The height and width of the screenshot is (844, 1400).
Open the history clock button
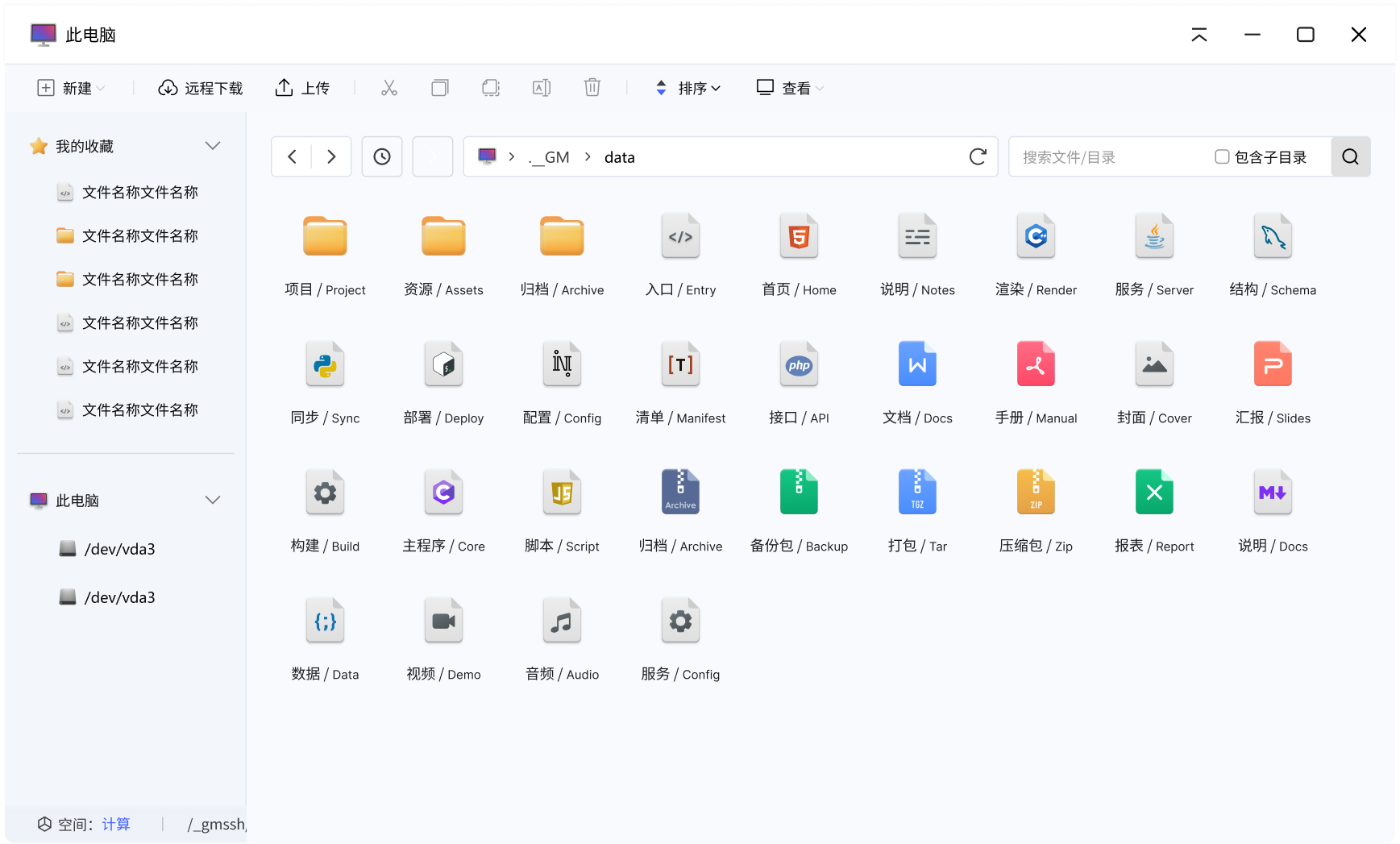click(382, 156)
